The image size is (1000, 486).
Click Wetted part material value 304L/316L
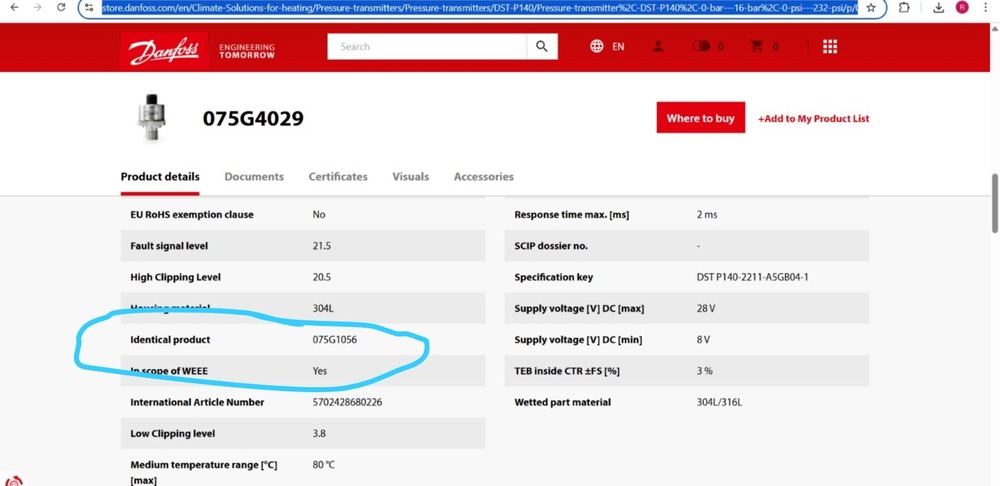click(x=719, y=402)
